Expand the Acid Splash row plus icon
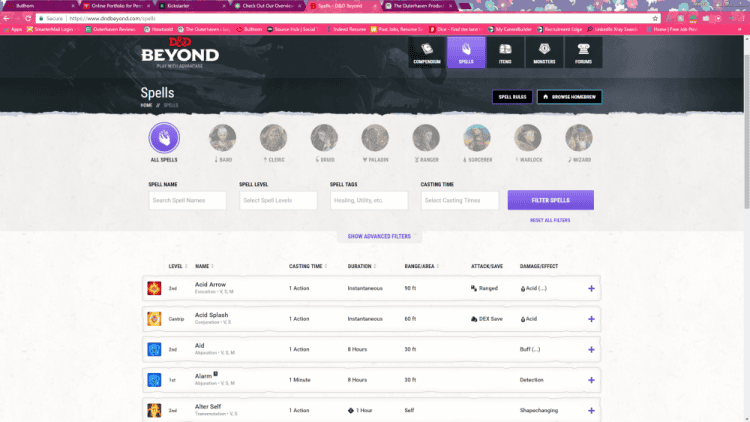This screenshot has height=422, width=750. (x=591, y=319)
